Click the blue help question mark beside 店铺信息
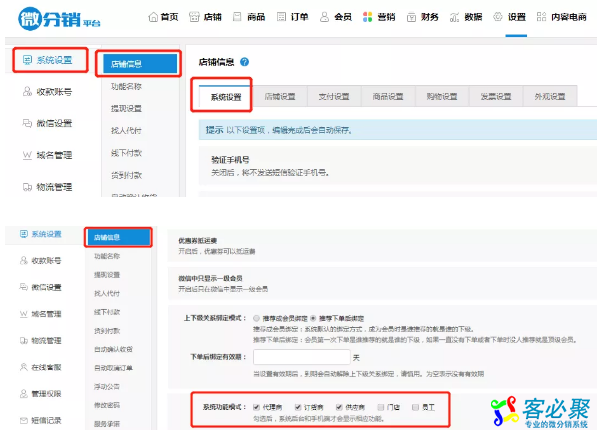The height and width of the screenshot is (433, 603). (x=245, y=62)
